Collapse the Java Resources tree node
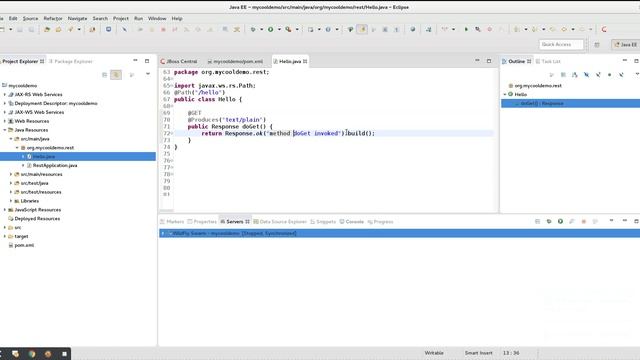Screen dimensions: 640x360 click(x=5, y=130)
